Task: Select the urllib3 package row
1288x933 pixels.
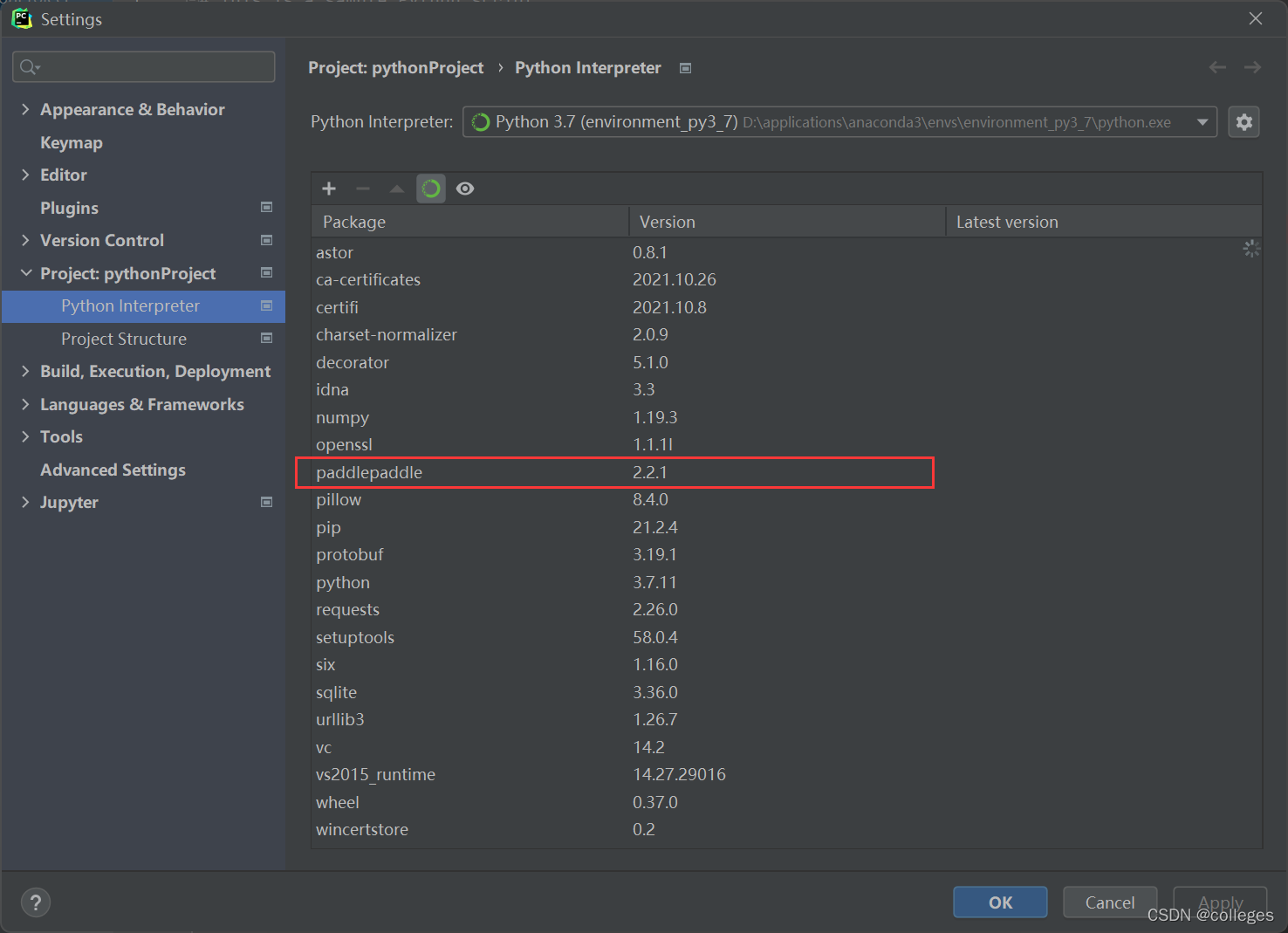Action: pos(786,719)
